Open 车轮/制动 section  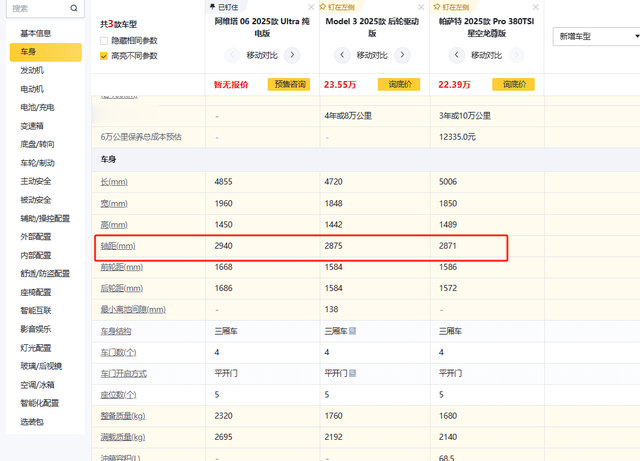[37, 163]
